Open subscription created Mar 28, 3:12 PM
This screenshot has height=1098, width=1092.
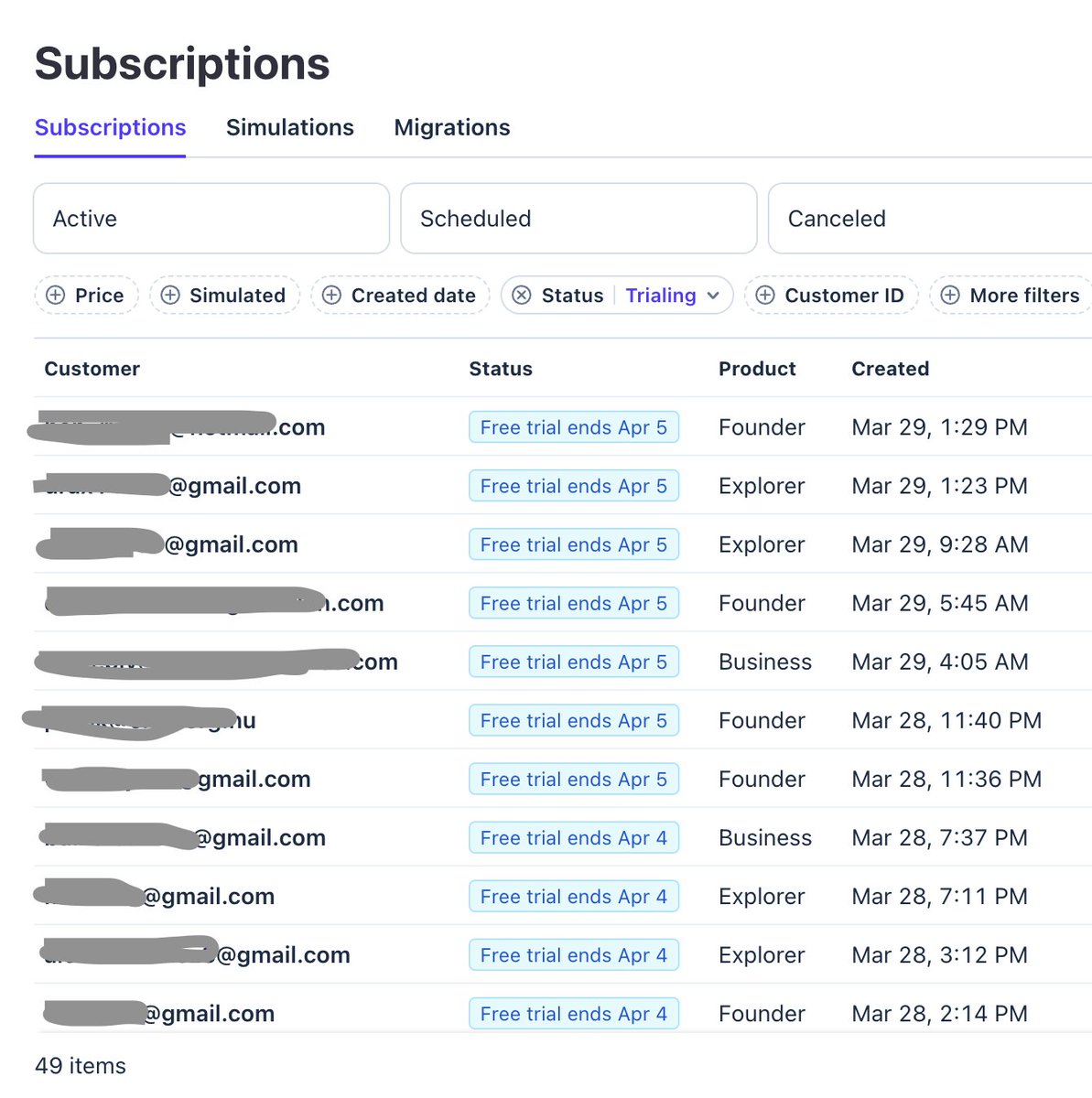click(563, 953)
